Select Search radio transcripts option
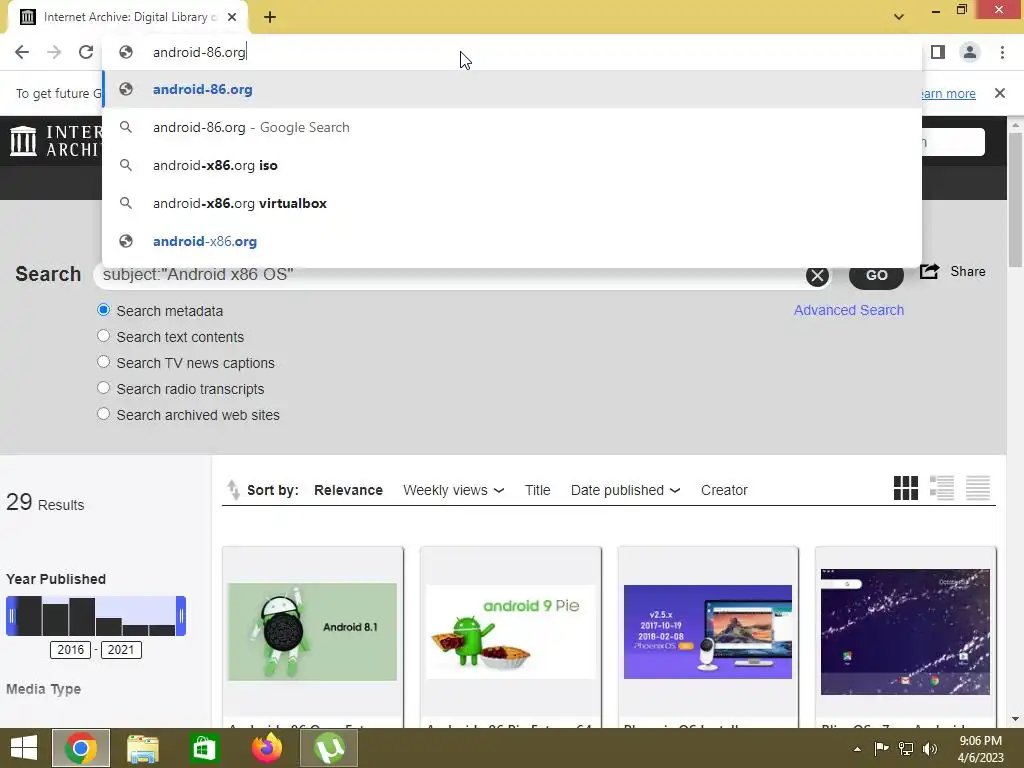Screen dimensions: 1024x768 [x=103, y=388]
